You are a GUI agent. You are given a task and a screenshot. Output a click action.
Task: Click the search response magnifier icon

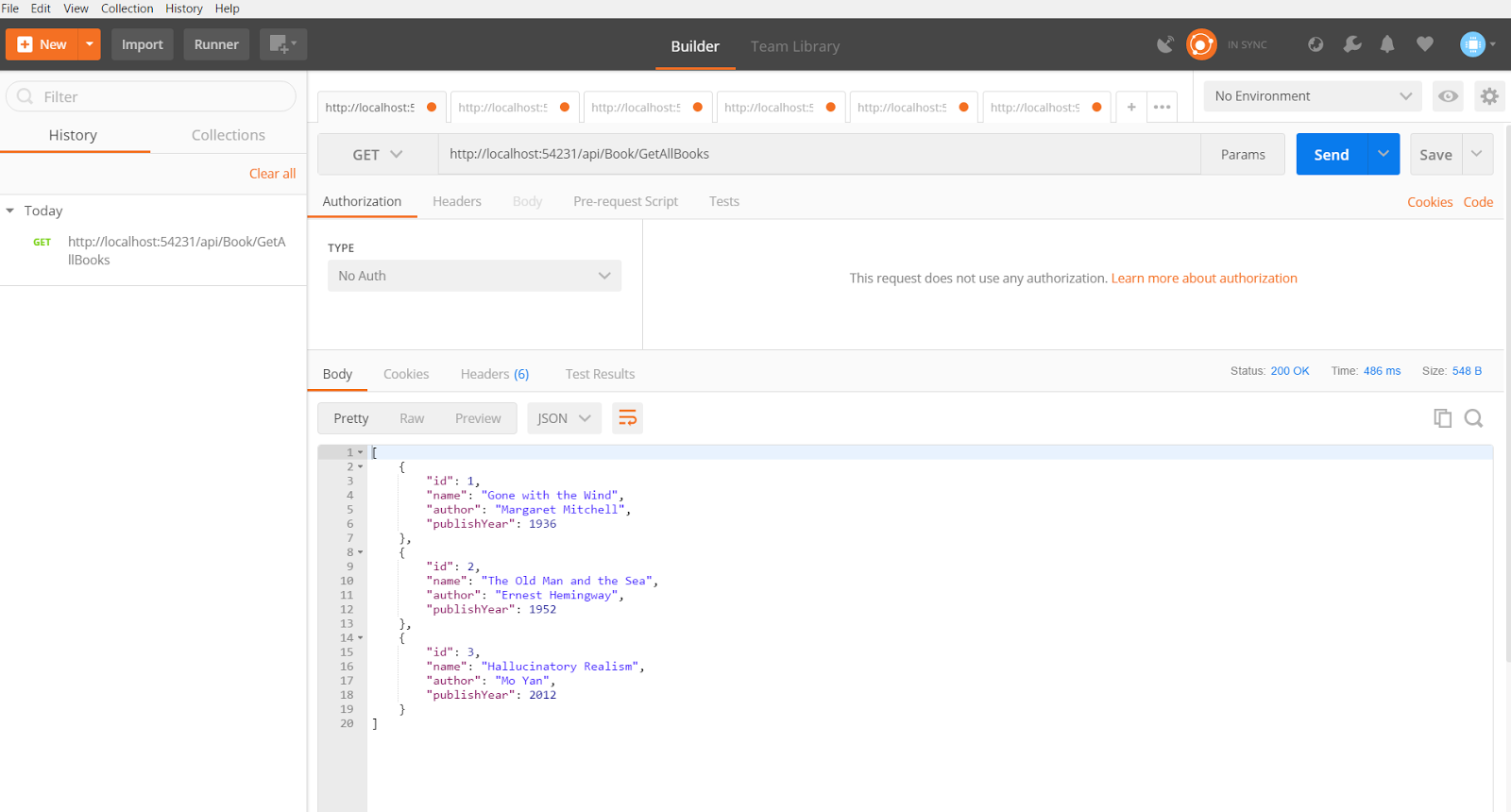(1473, 418)
